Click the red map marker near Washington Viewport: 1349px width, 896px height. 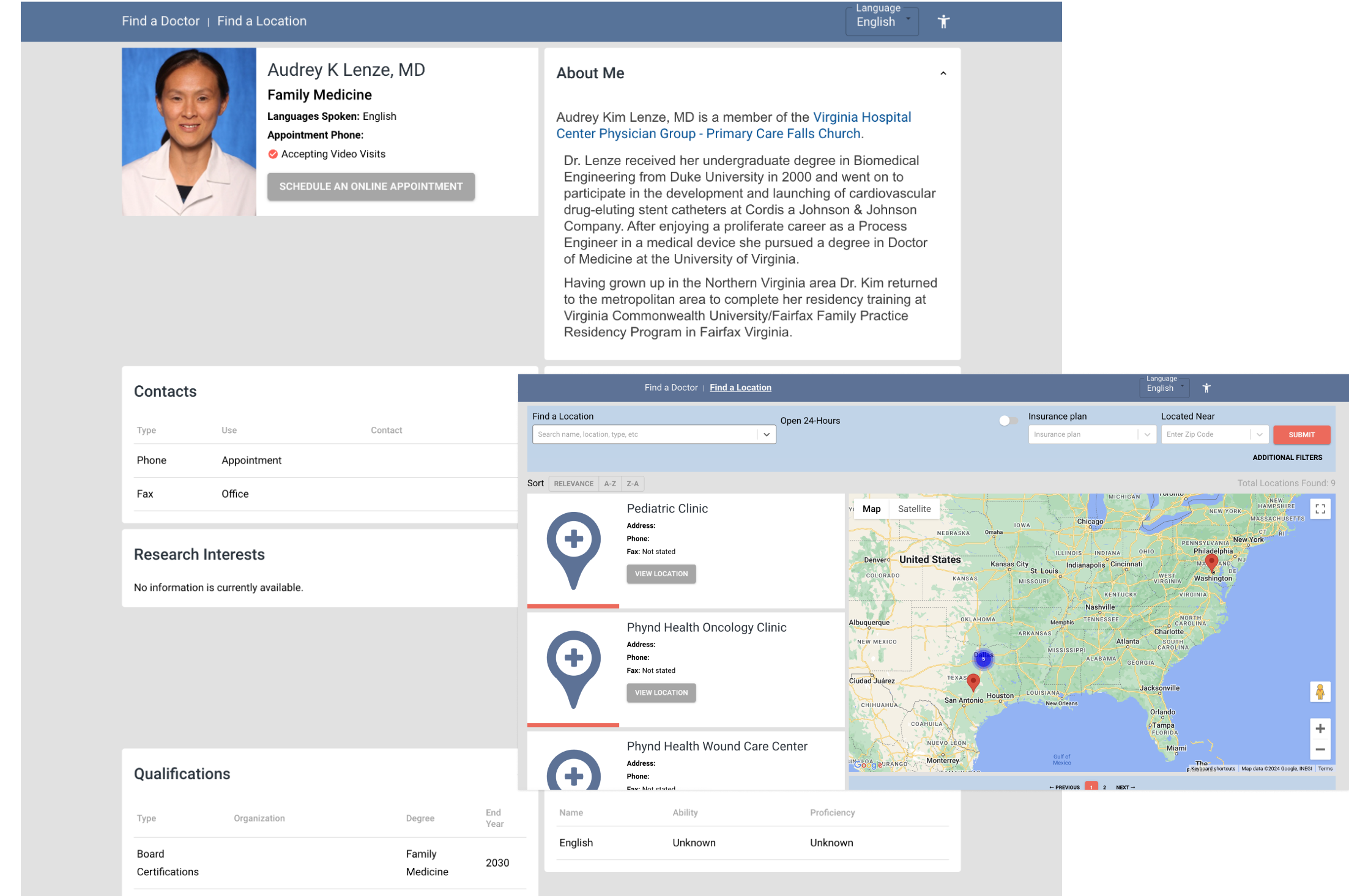tap(1211, 562)
